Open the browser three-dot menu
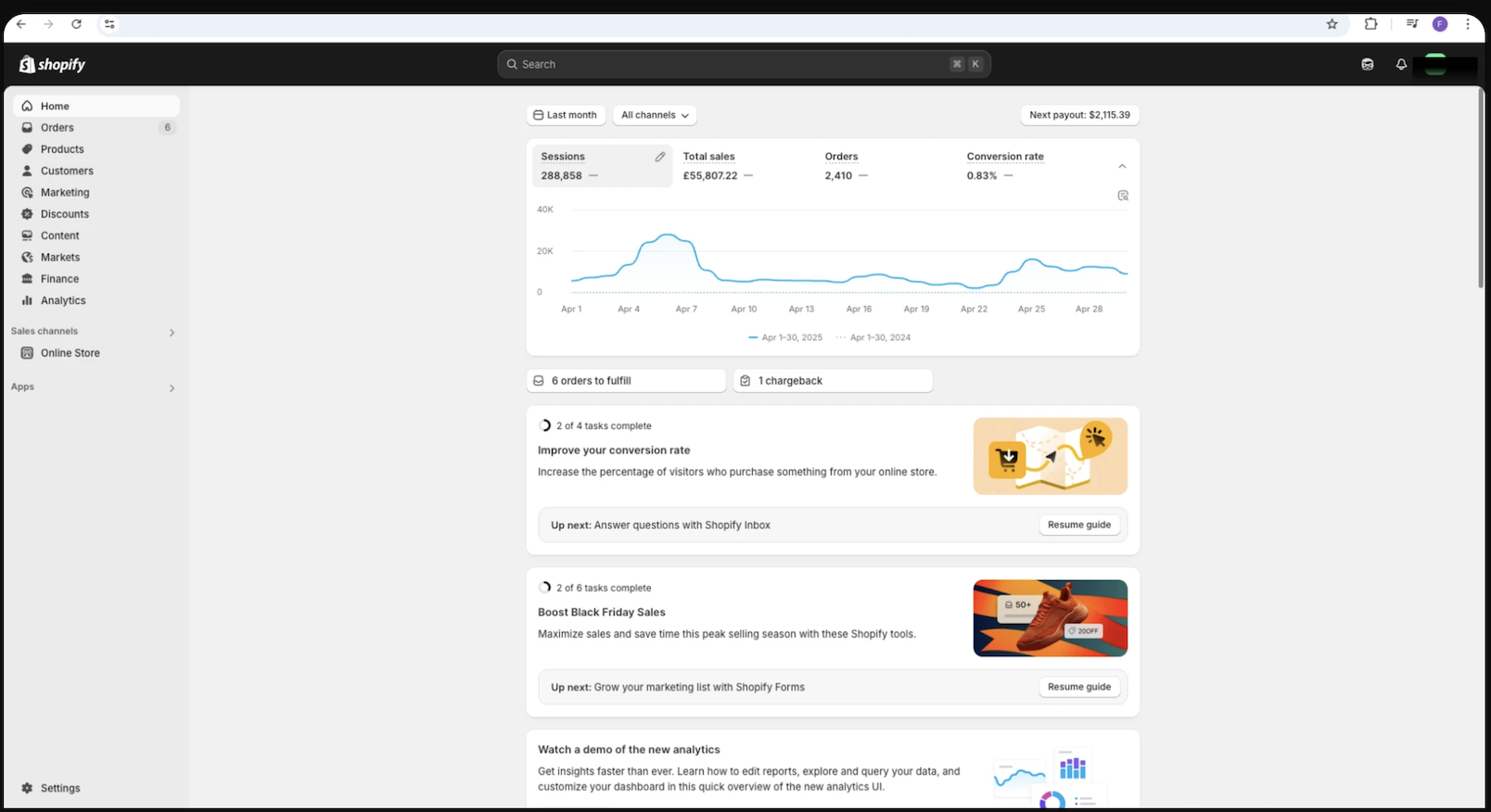This screenshot has height=812, width=1491. 1468,24
